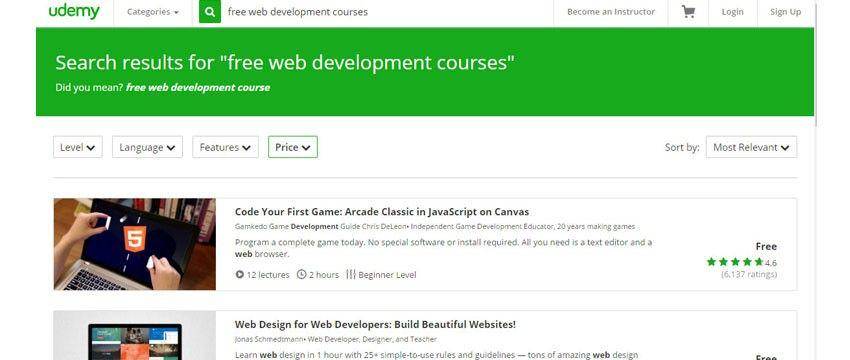Click the '12 lectures' text
Viewport: 850px width, 360px height.
click(268, 275)
